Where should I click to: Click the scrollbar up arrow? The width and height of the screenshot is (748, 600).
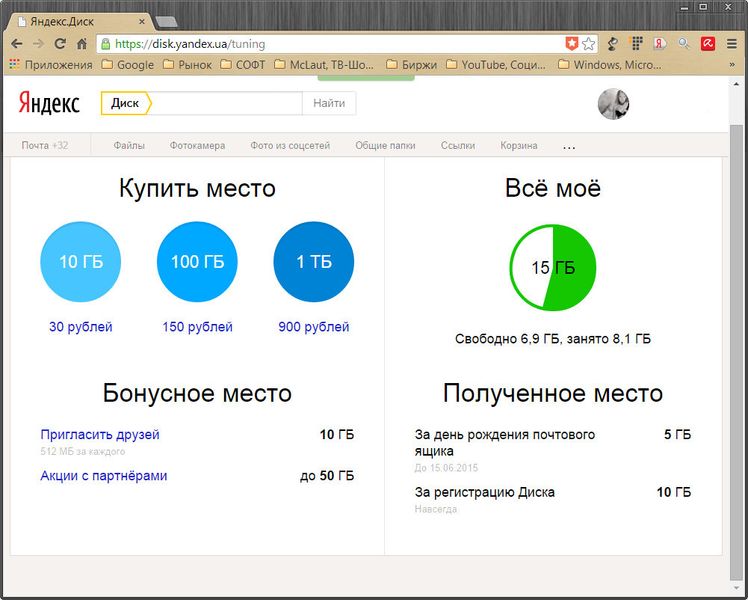click(736, 84)
